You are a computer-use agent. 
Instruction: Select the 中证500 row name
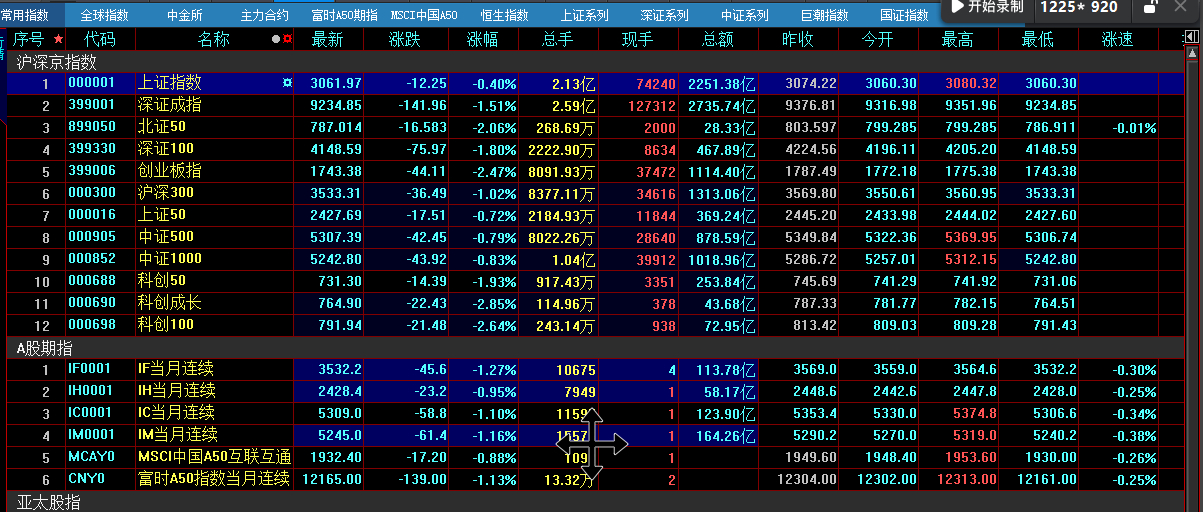point(166,237)
